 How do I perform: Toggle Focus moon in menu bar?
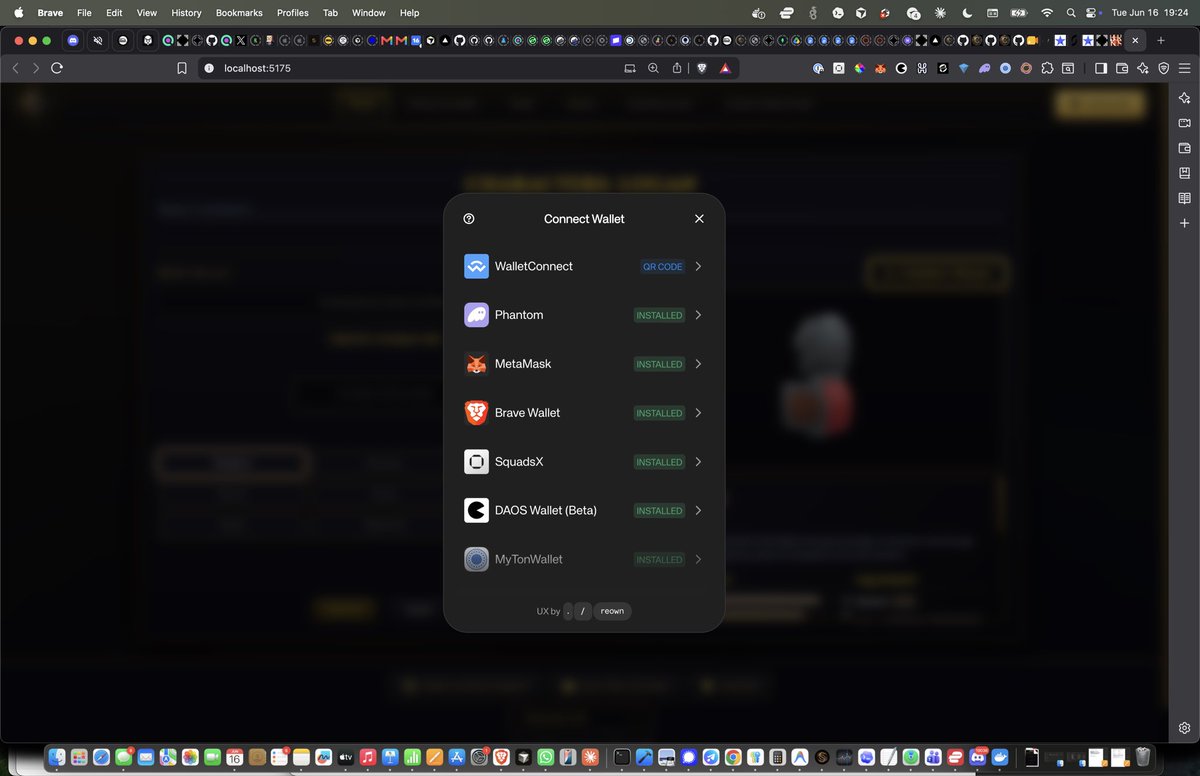966,13
